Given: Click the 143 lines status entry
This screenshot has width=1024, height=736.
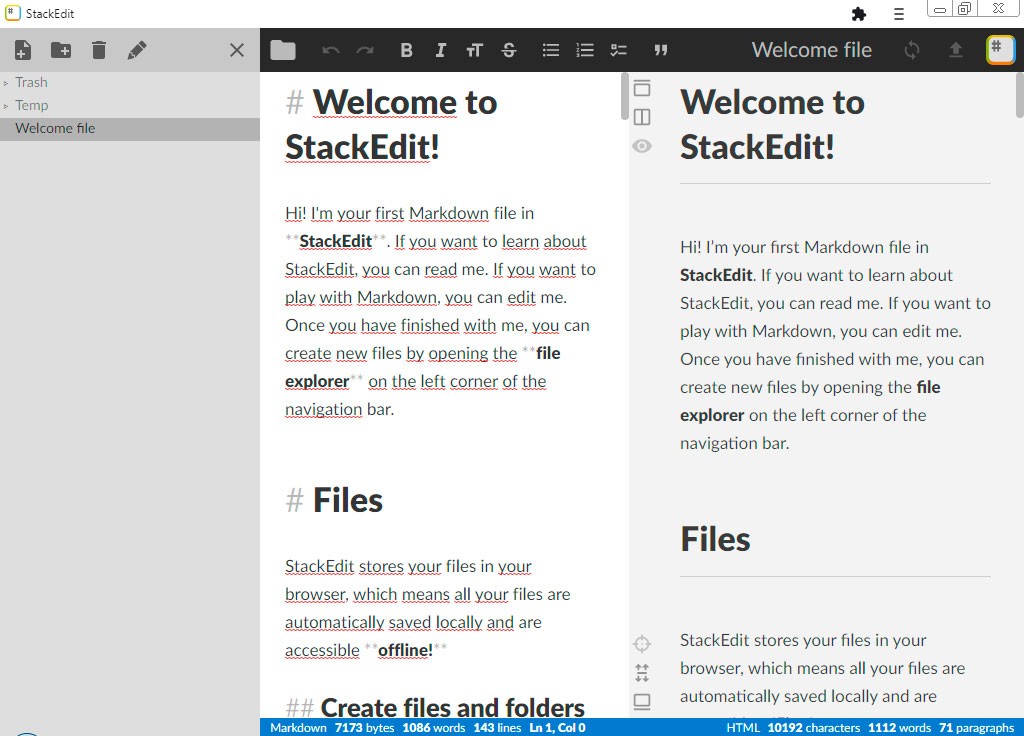Looking at the screenshot, I should pyautogui.click(x=497, y=728).
